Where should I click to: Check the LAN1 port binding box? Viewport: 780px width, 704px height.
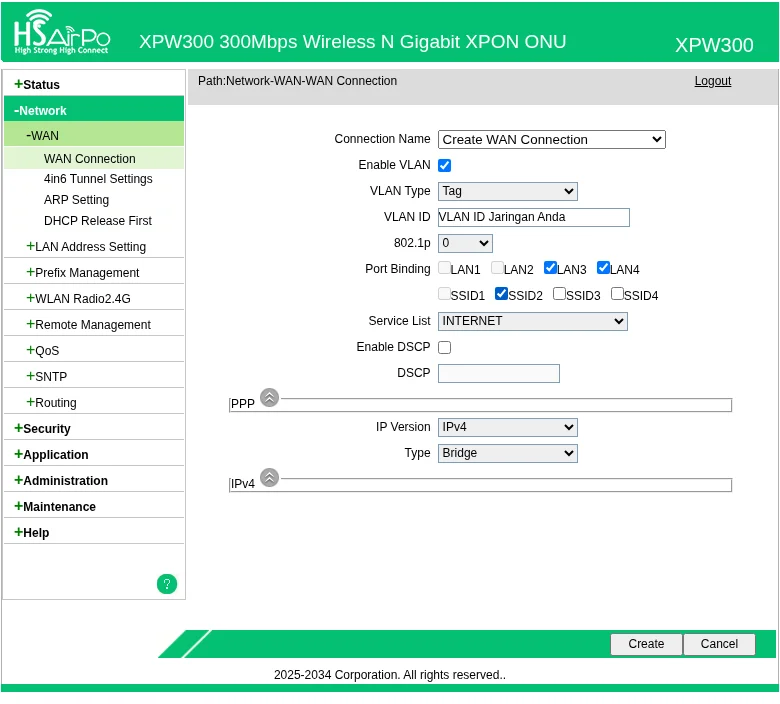pos(444,268)
